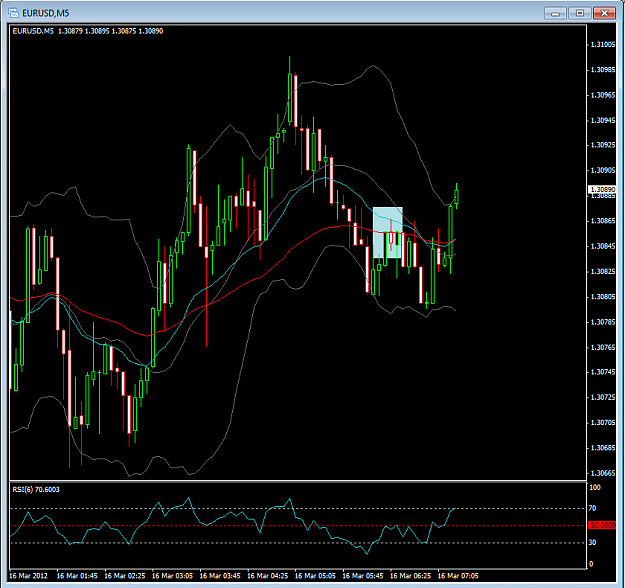625x588 pixels.
Task: Click the 16 Mar 06:25 time label
Action: tap(411, 576)
